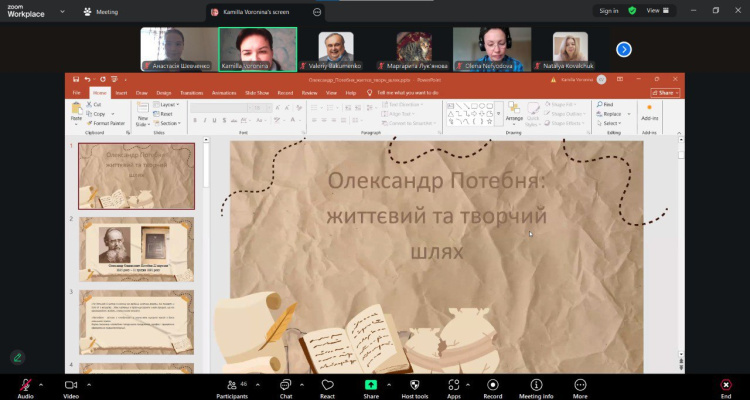The image size is (750, 400).
Task: Open the annotate pencil tool
Action: (18, 357)
